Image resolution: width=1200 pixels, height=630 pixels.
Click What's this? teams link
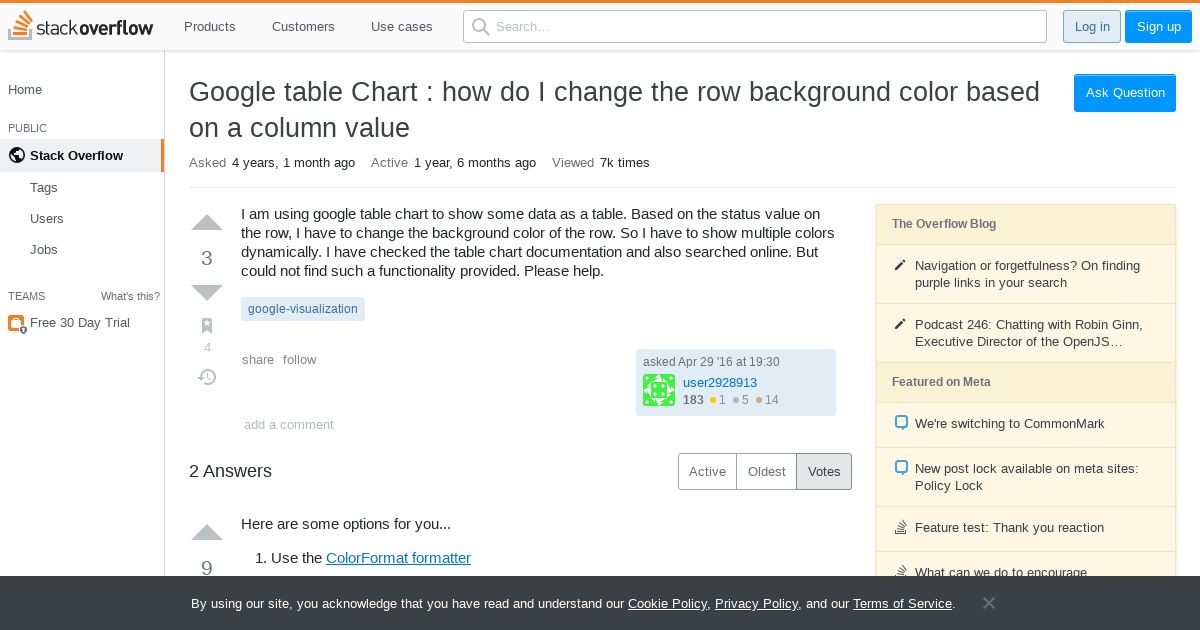(130, 296)
